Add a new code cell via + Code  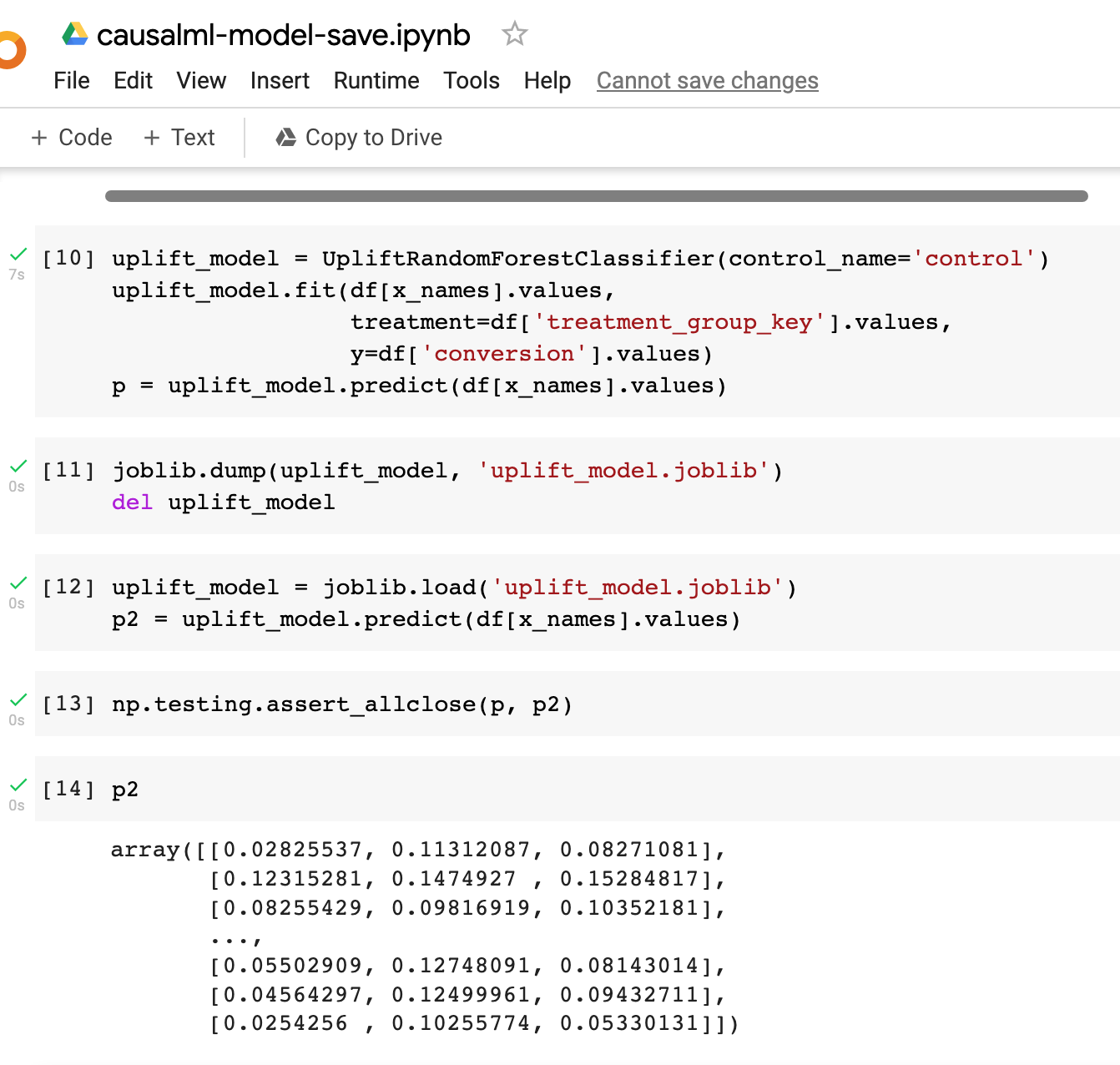pyautogui.click(x=70, y=137)
